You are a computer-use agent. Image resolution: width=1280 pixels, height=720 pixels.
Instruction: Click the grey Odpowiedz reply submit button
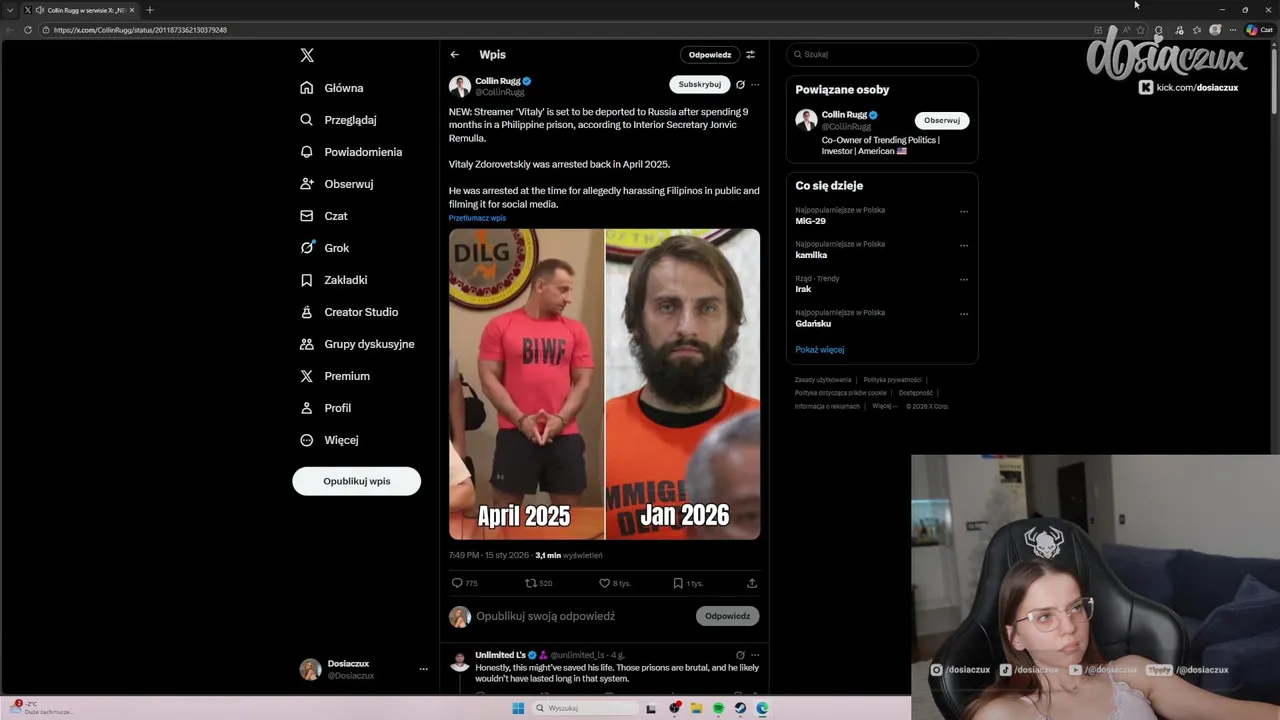coord(727,616)
